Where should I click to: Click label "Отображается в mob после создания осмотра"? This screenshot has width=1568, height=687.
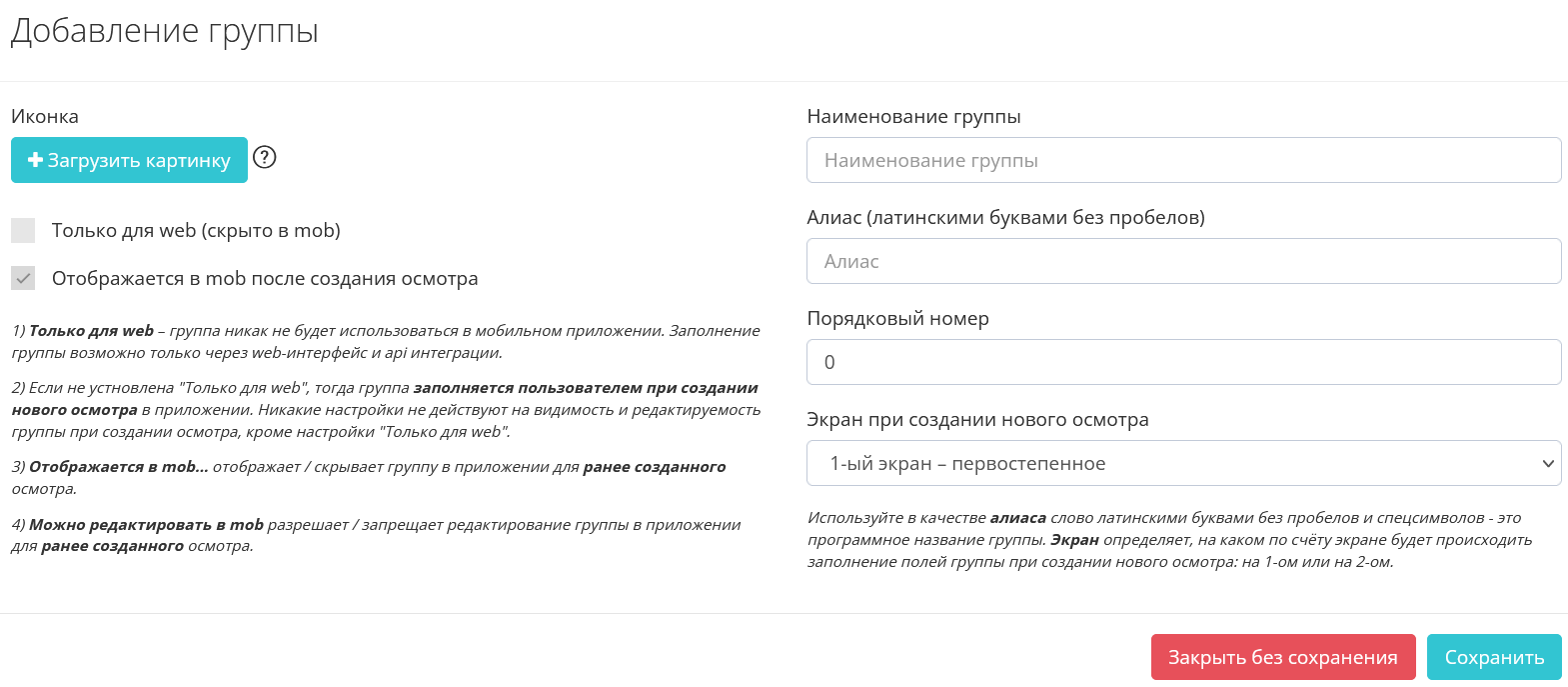coord(265,278)
